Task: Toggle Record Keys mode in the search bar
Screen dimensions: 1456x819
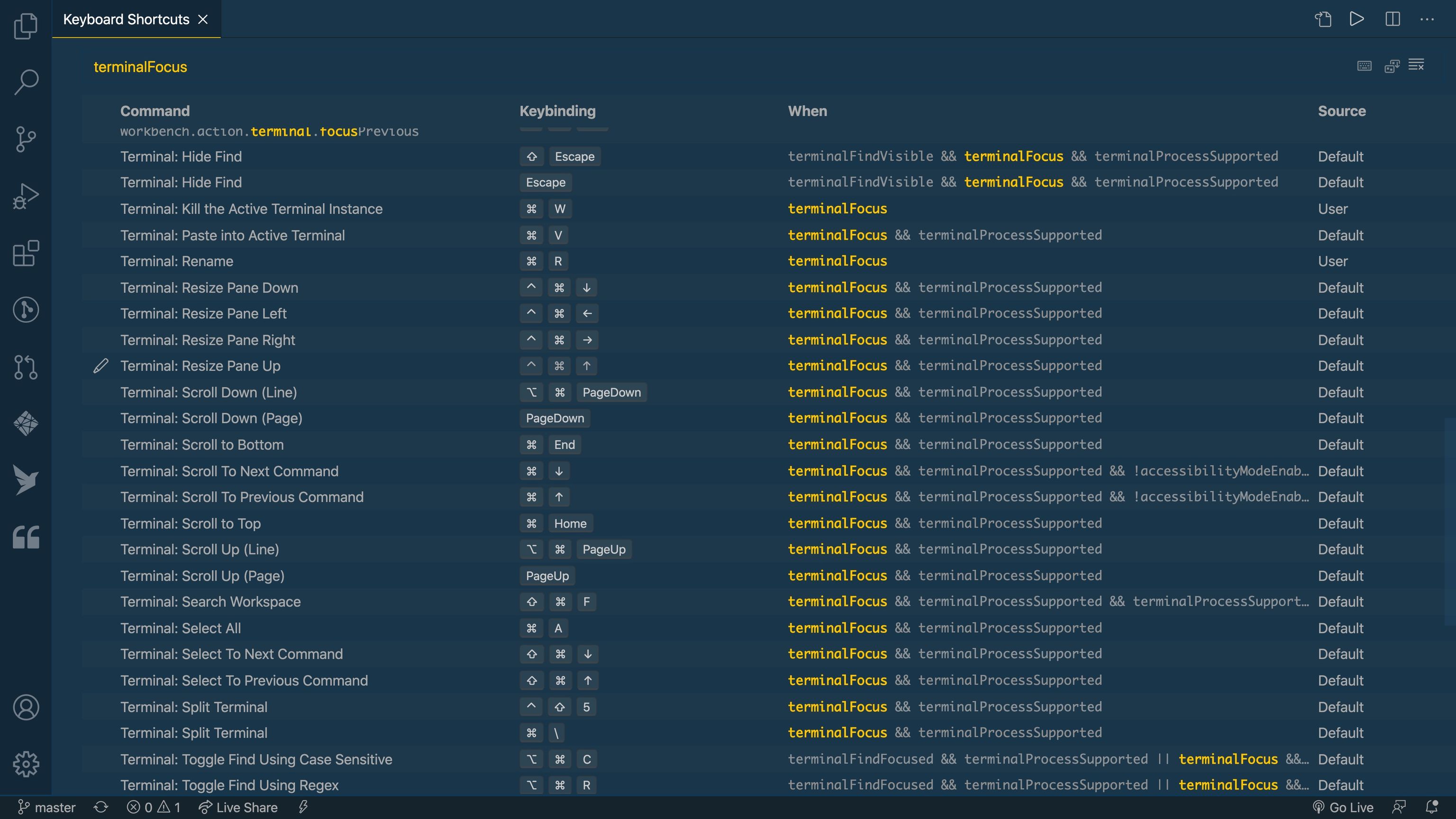Action: [1364, 66]
